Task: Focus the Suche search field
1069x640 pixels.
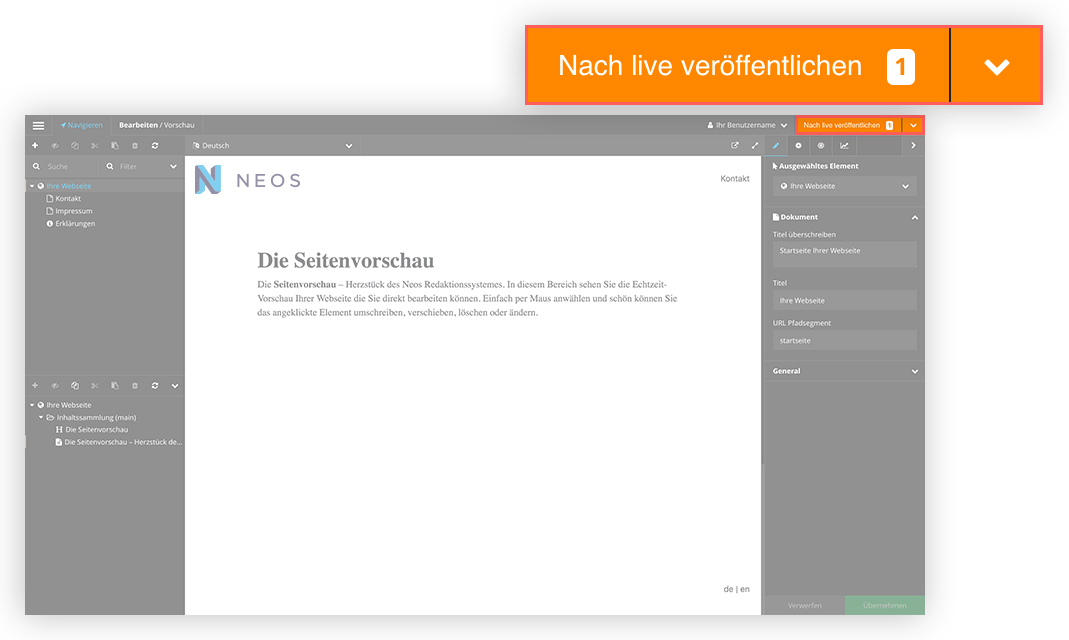Action: coord(63,166)
